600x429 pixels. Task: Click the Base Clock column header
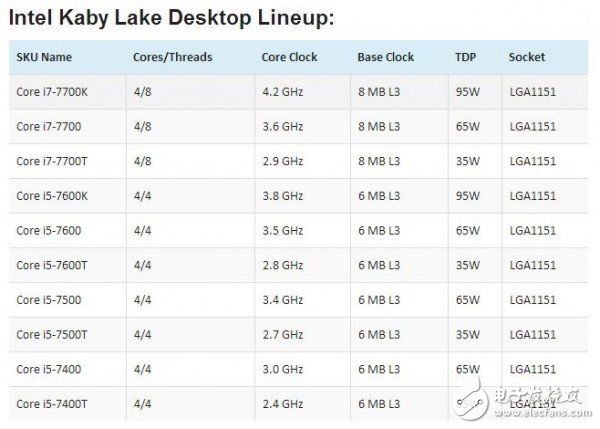tap(386, 57)
